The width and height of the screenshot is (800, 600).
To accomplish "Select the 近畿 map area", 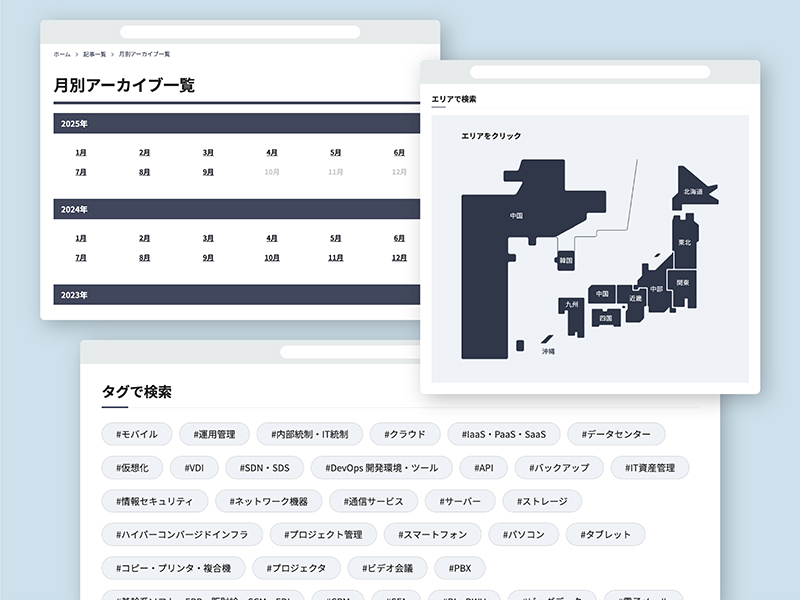I will tap(635, 298).
